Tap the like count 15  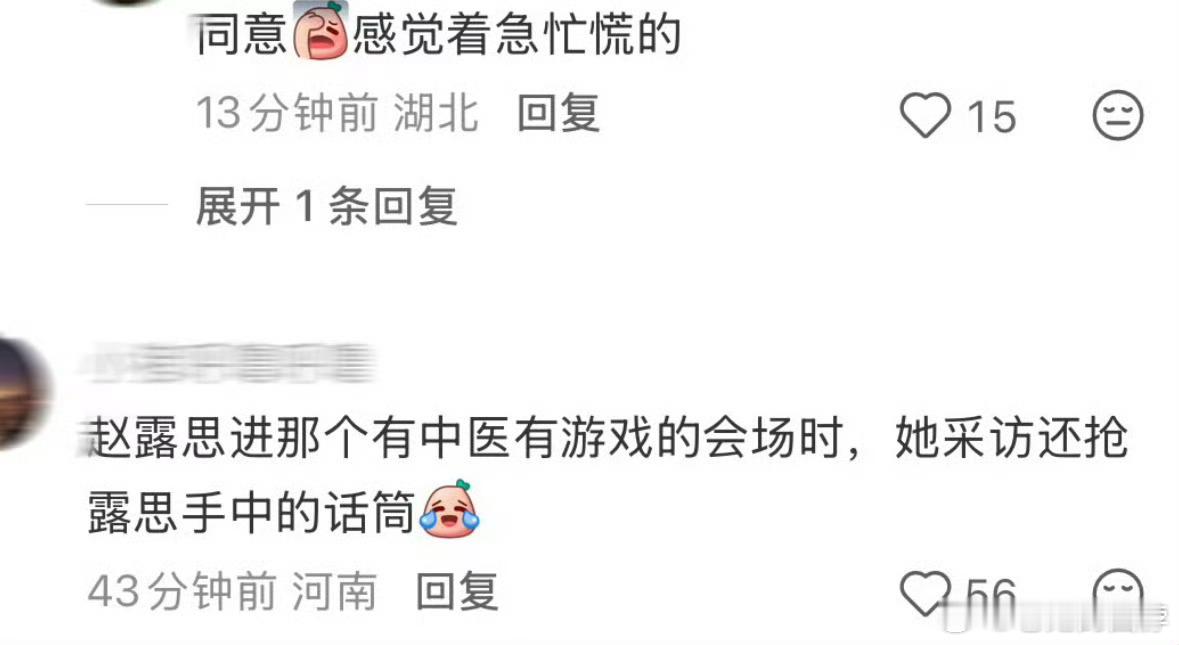991,117
